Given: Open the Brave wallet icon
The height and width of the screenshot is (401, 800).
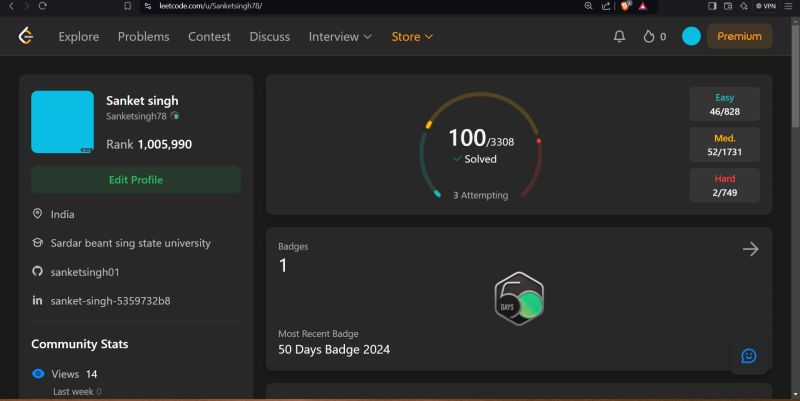Looking at the screenshot, I should (x=728, y=6).
